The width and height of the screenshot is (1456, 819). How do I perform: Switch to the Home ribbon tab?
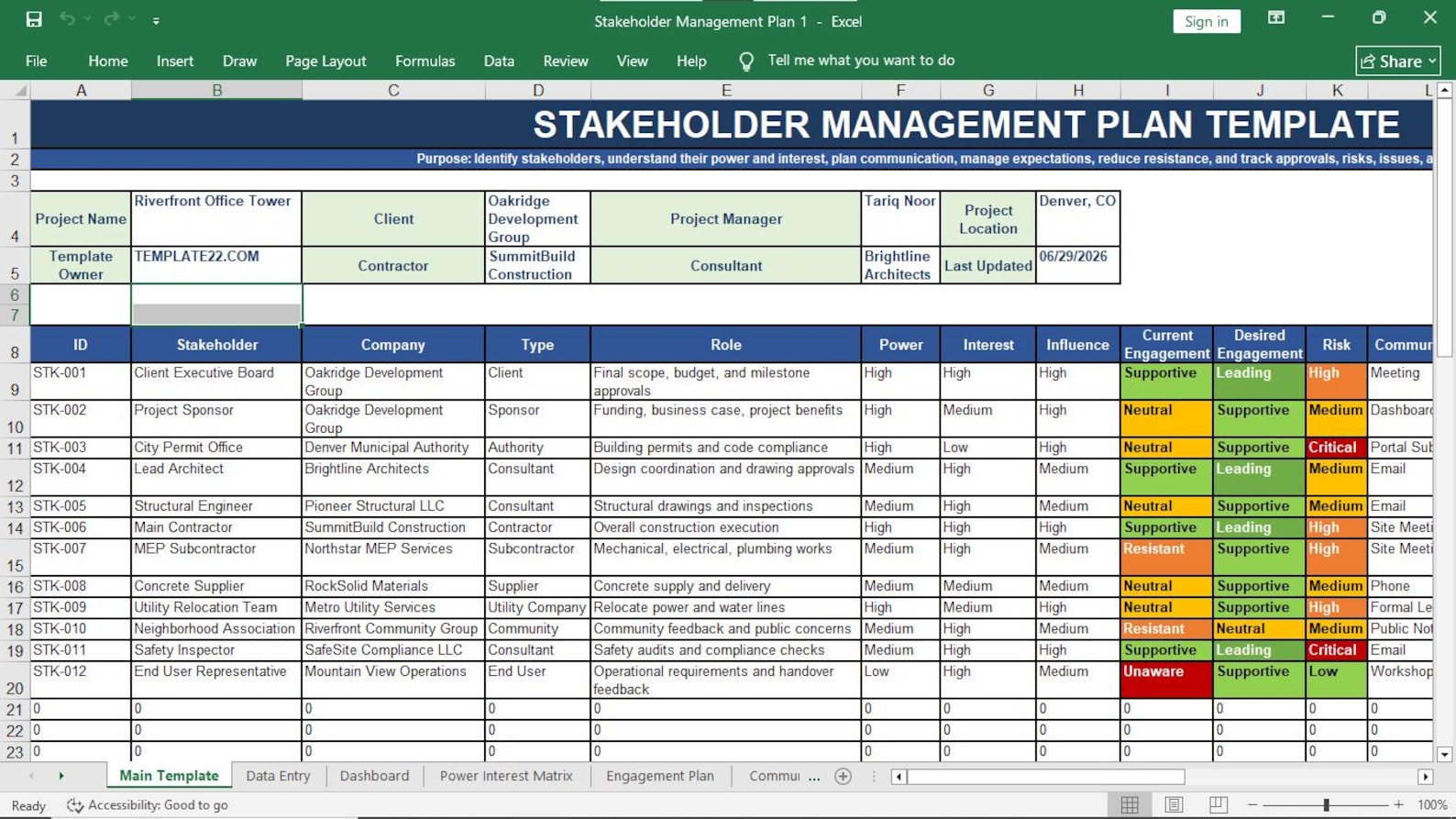[x=107, y=61]
